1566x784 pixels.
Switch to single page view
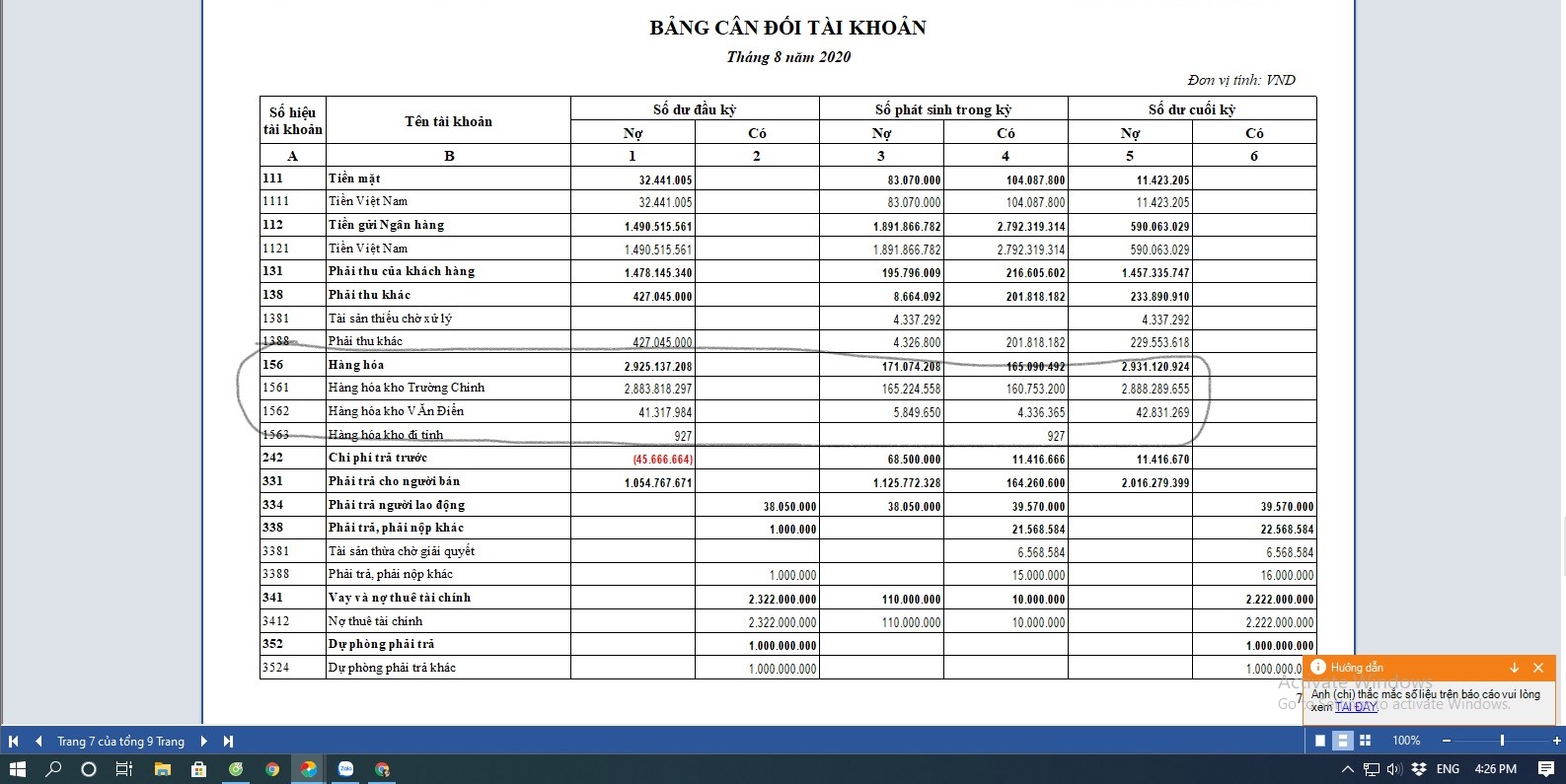(x=1320, y=741)
